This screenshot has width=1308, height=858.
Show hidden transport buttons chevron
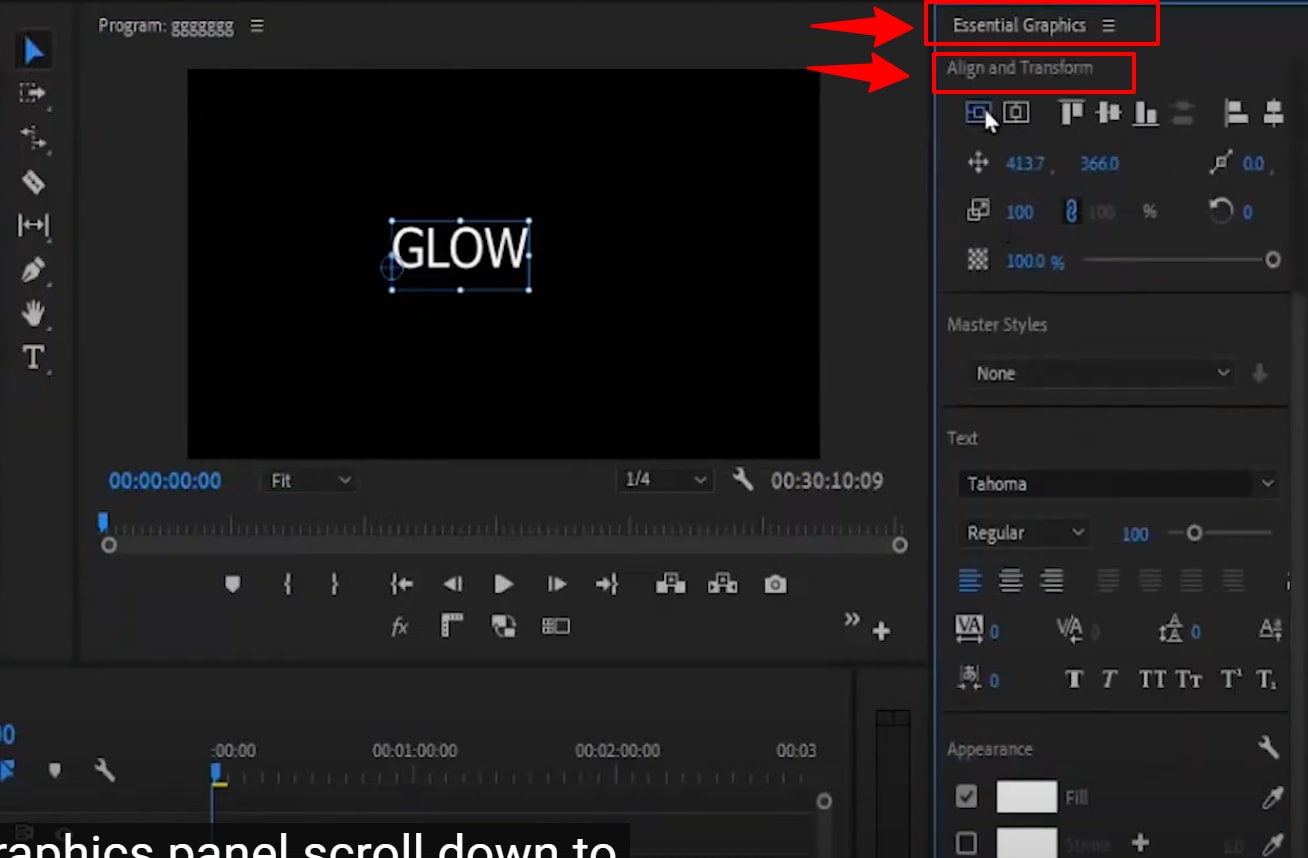852,619
